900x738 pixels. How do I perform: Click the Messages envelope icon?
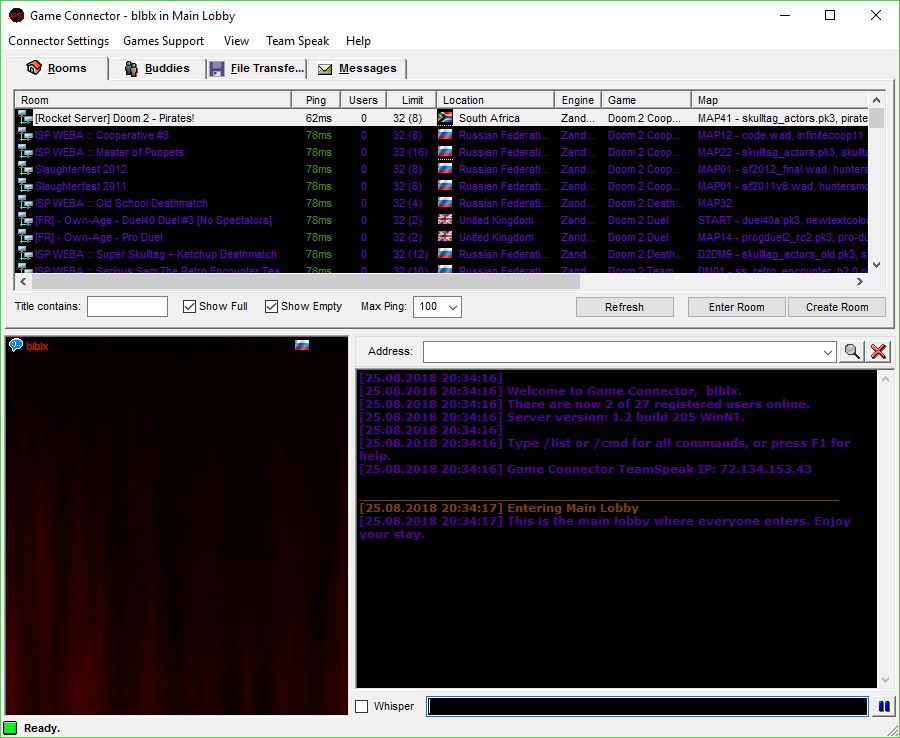point(325,69)
